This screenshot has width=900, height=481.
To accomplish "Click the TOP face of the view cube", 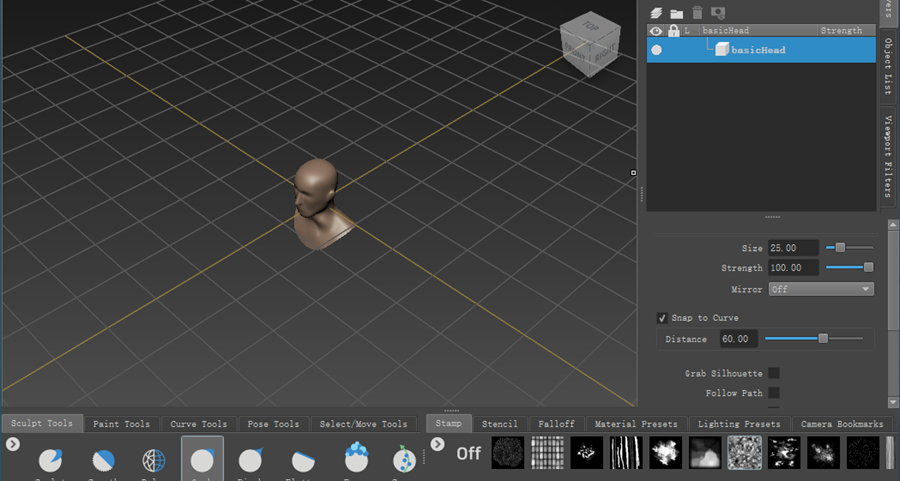I will point(590,26).
